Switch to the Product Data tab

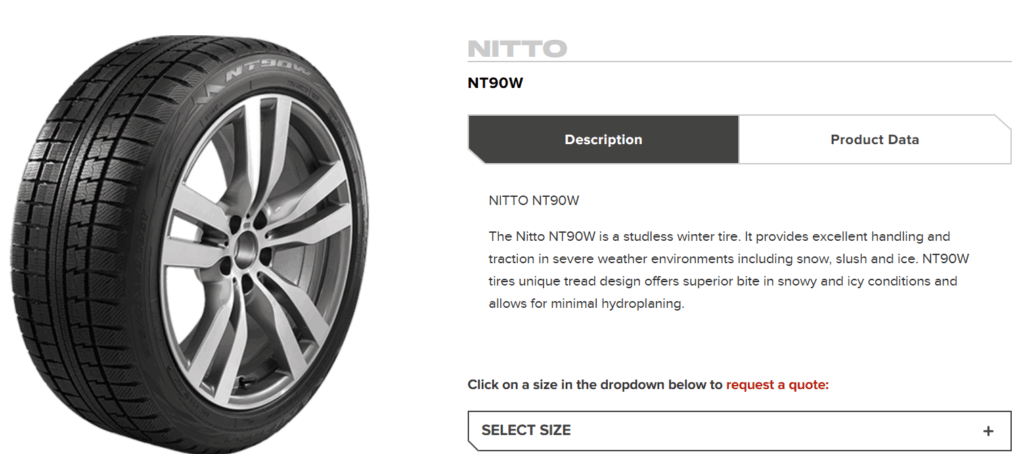tap(874, 139)
